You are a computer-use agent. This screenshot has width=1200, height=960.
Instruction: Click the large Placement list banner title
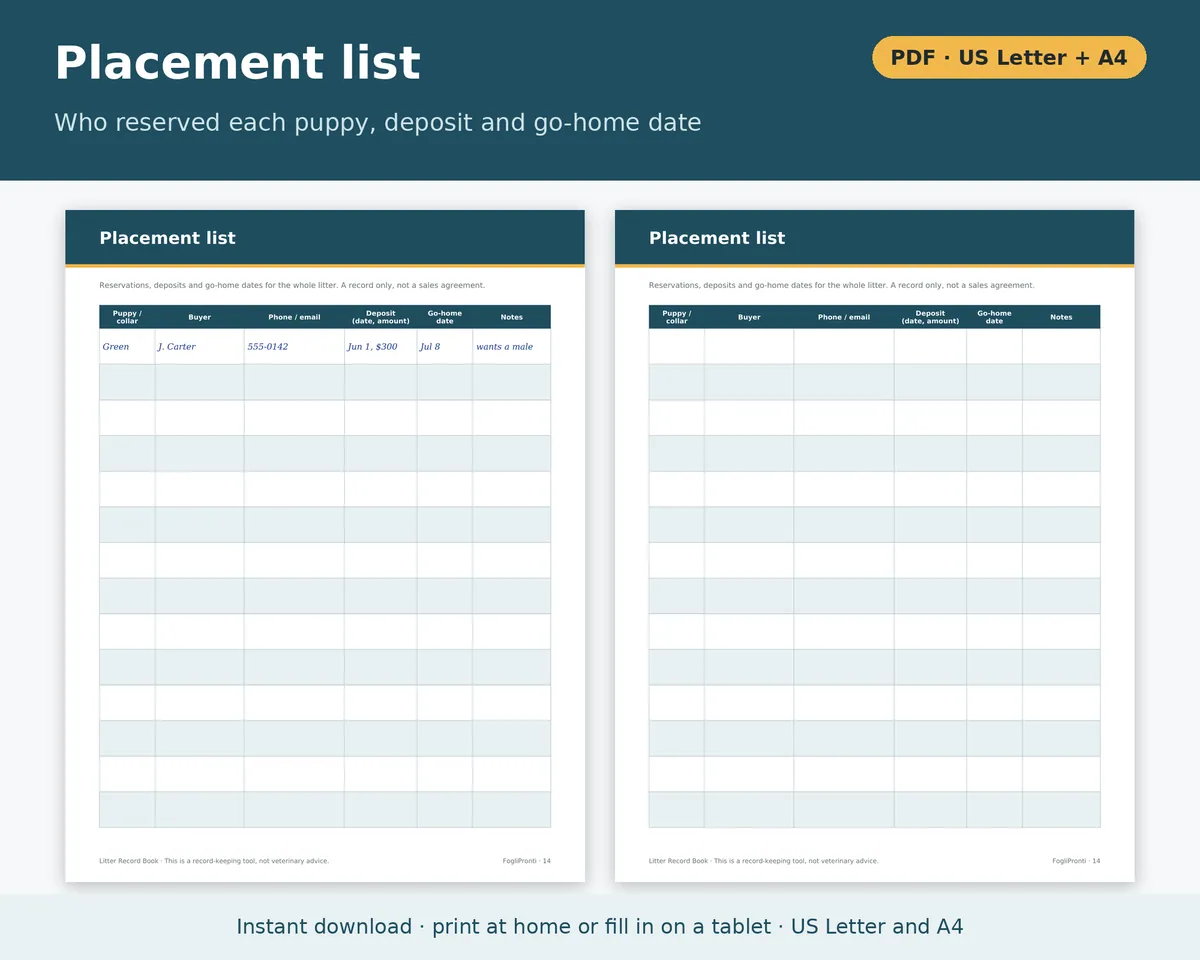click(x=237, y=63)
